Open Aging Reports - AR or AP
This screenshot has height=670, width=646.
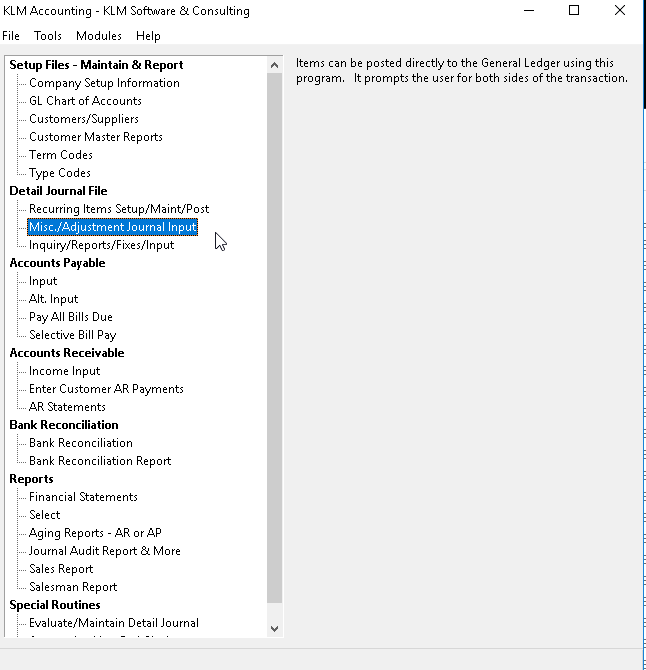tap(95, 533)
